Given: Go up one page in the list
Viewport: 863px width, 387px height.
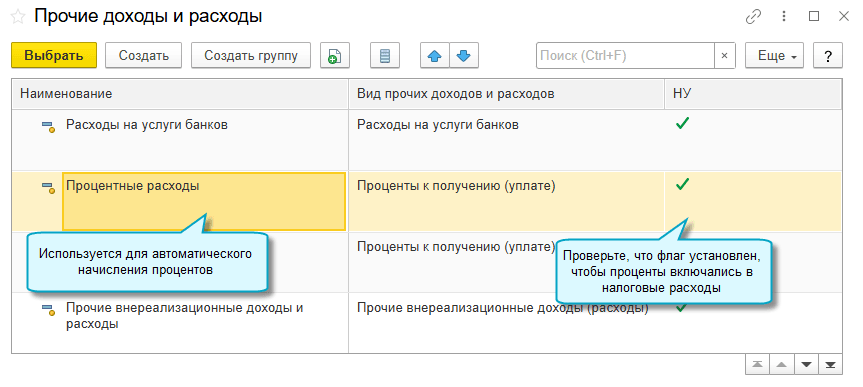Looking at the screenshot, I should (782, 365).
